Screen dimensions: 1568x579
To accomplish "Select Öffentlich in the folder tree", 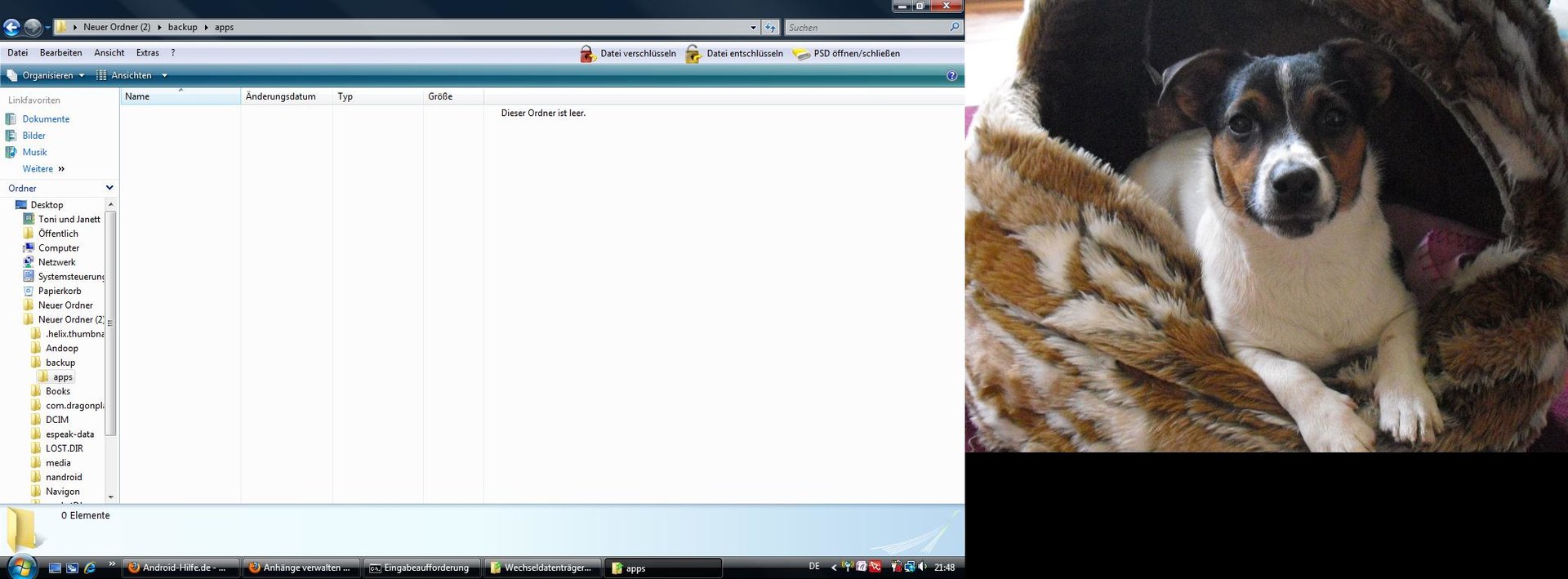I will tap(58, 234).
